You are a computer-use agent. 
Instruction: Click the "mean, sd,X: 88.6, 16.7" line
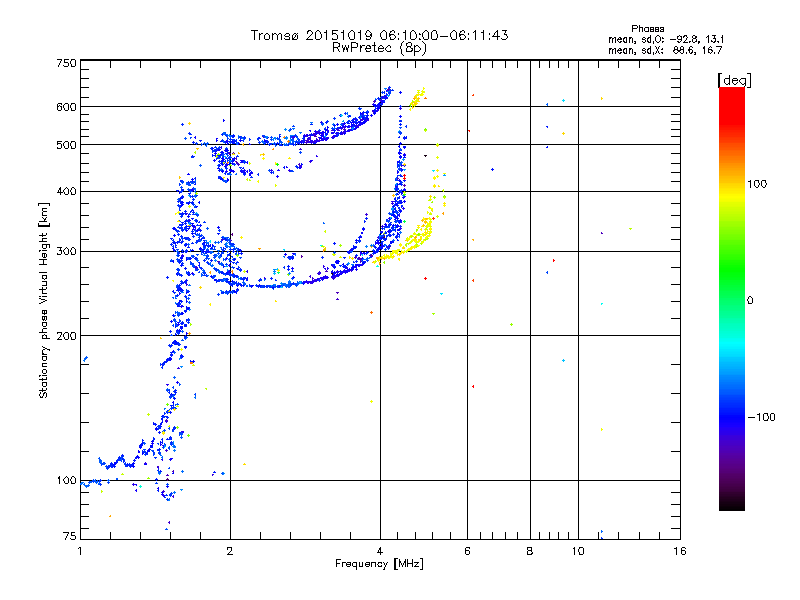coord(665,50)
